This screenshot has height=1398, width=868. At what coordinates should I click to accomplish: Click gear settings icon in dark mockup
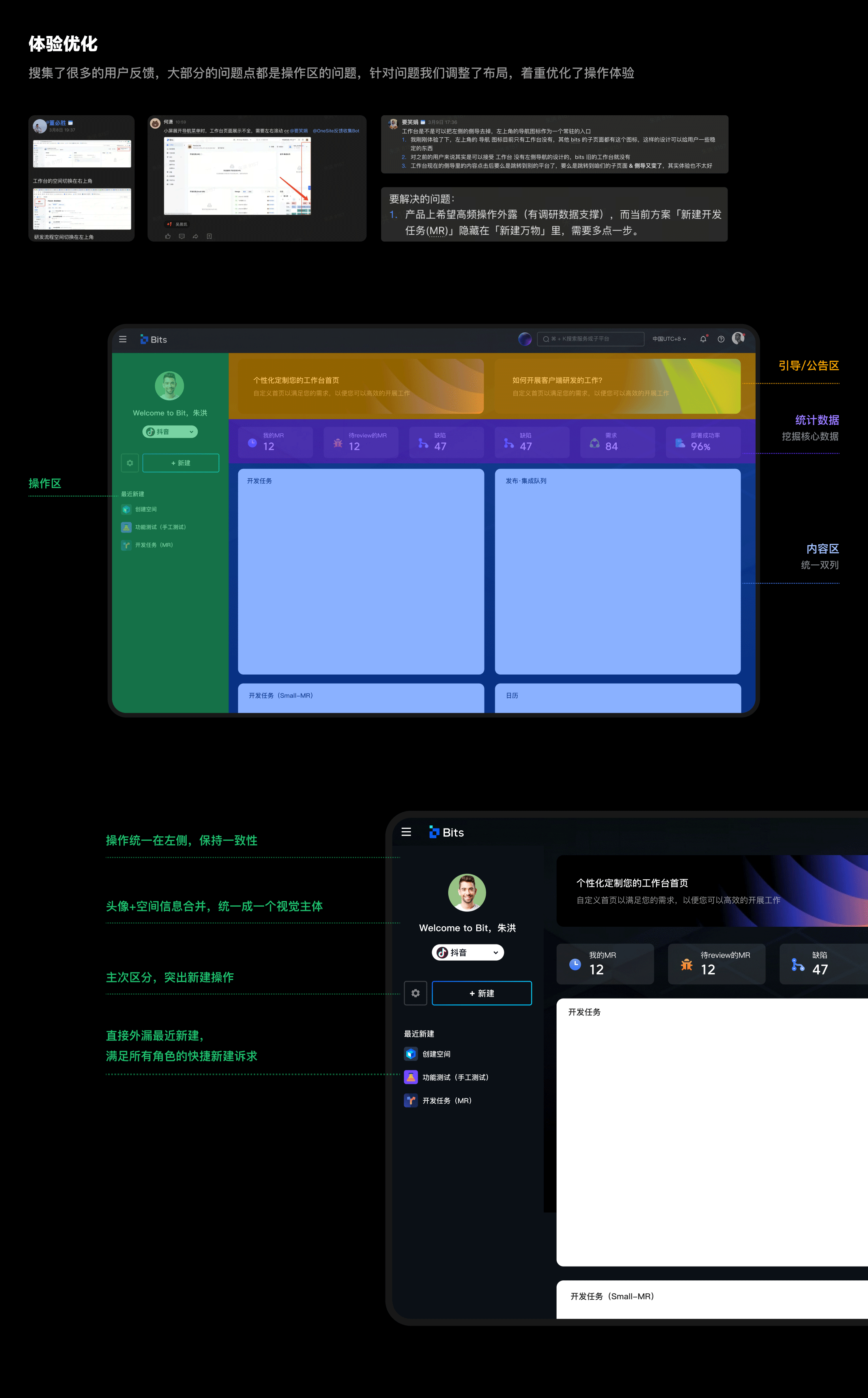coord(415,993)
